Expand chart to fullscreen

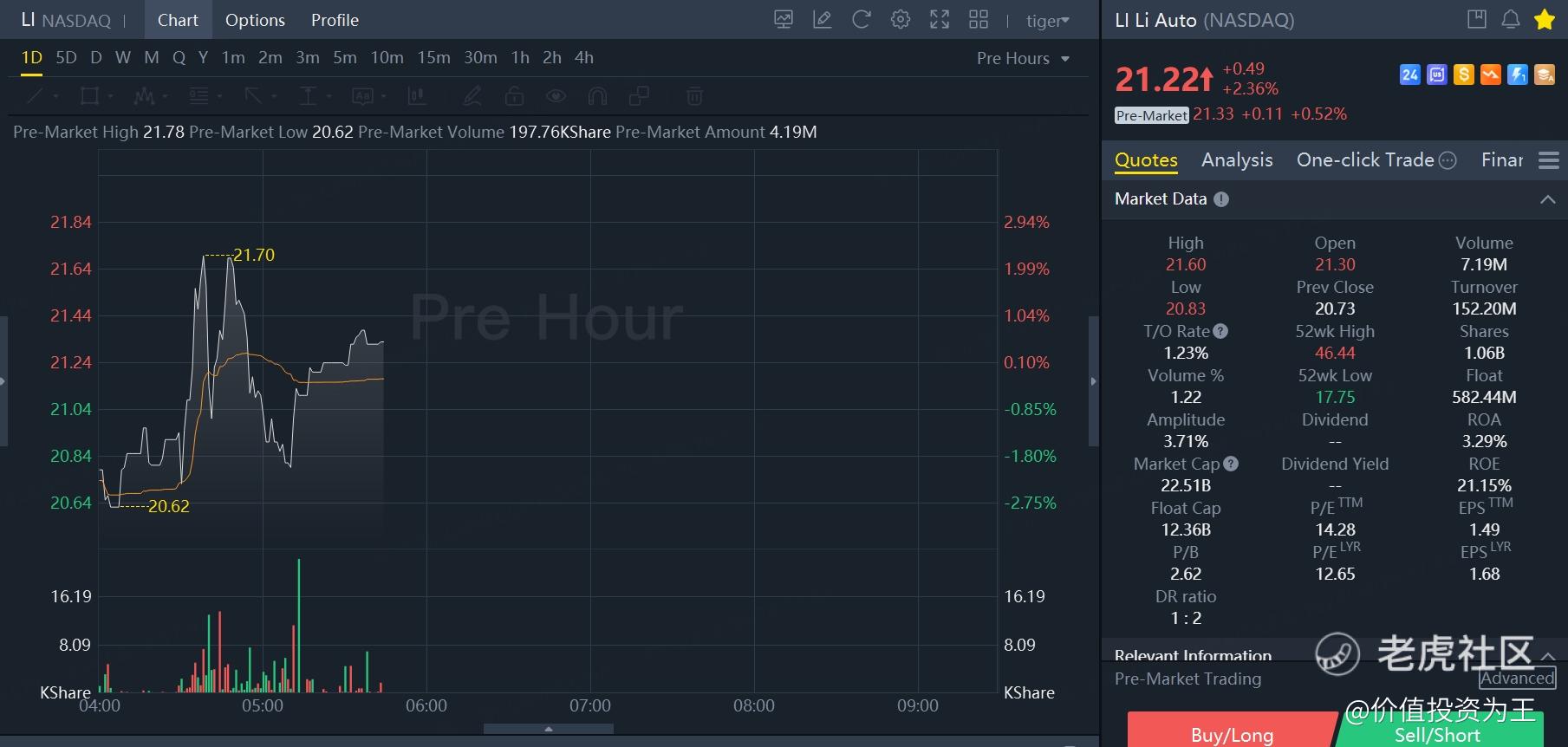pyautogui.click(x=940, y=20)
